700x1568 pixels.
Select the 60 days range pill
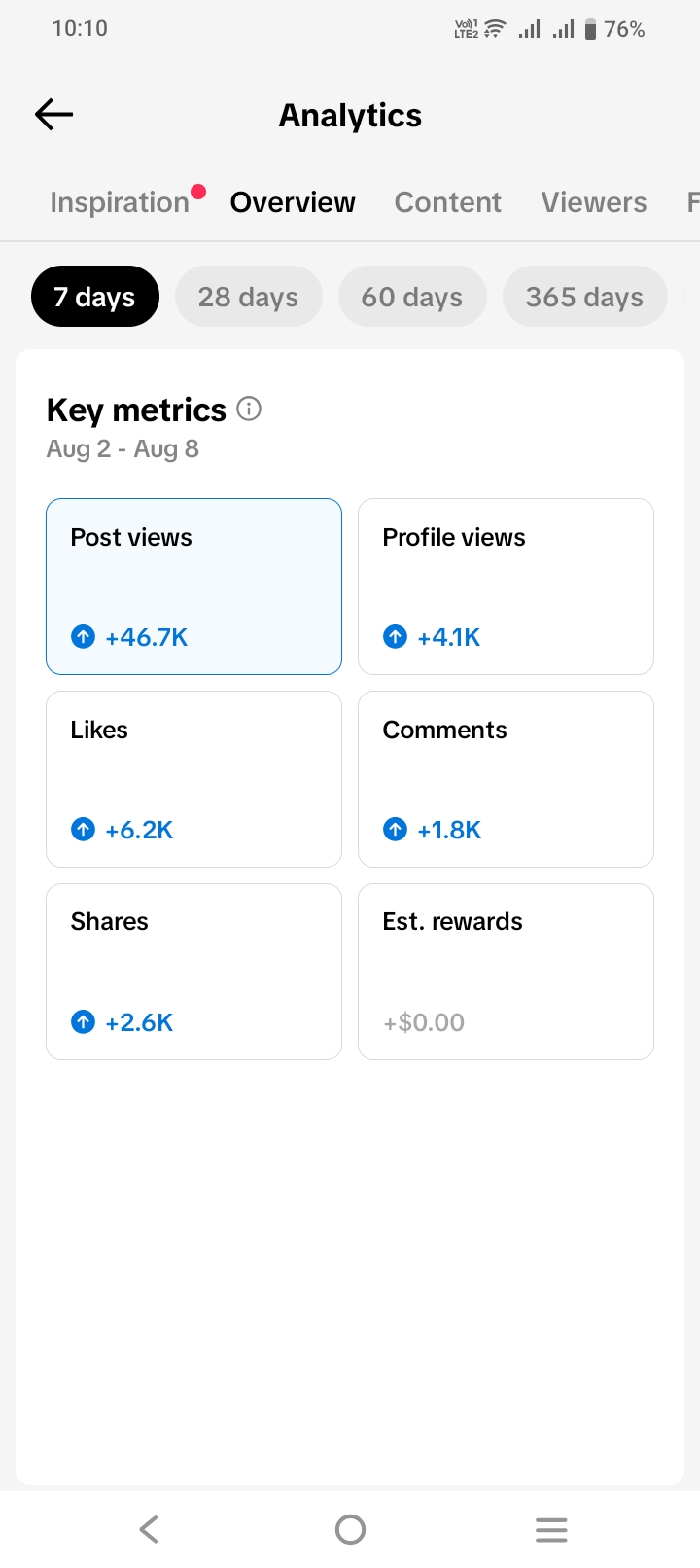coord(412,297)
